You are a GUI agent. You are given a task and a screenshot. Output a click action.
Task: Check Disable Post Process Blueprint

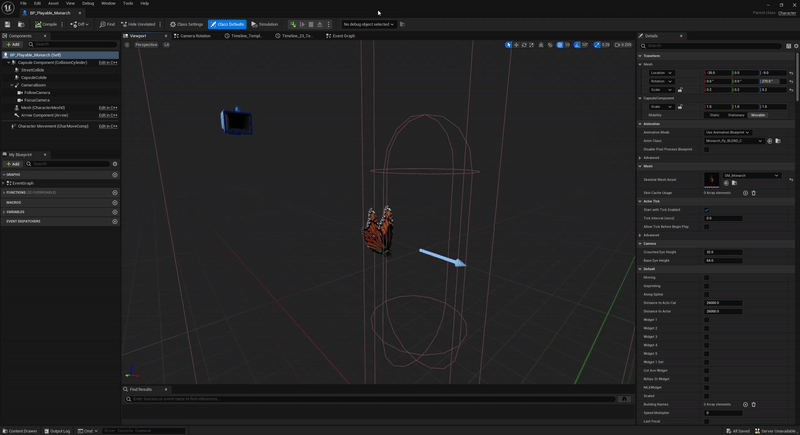[707, 149]
